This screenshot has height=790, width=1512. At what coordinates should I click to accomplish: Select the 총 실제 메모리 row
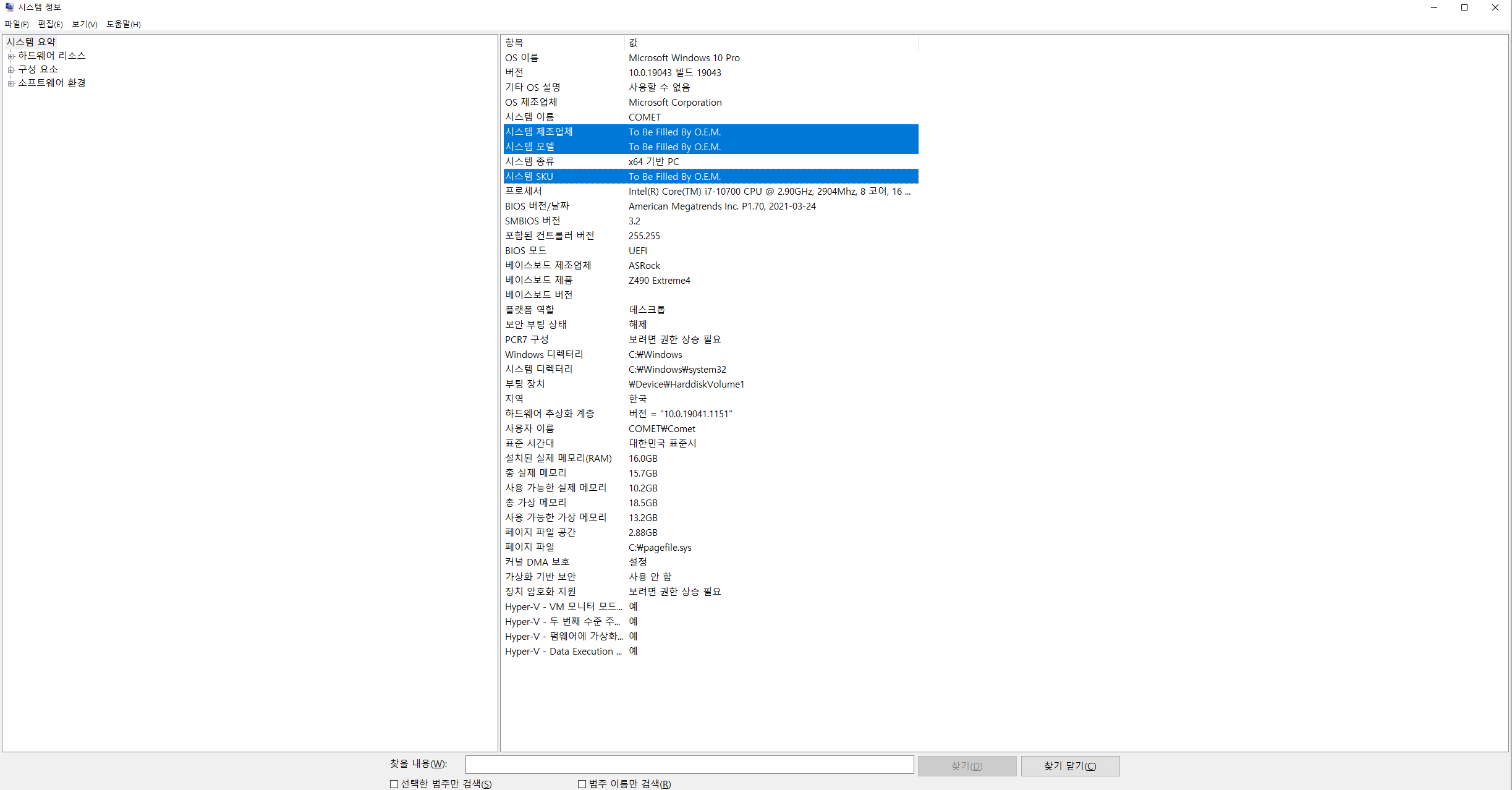711,473
